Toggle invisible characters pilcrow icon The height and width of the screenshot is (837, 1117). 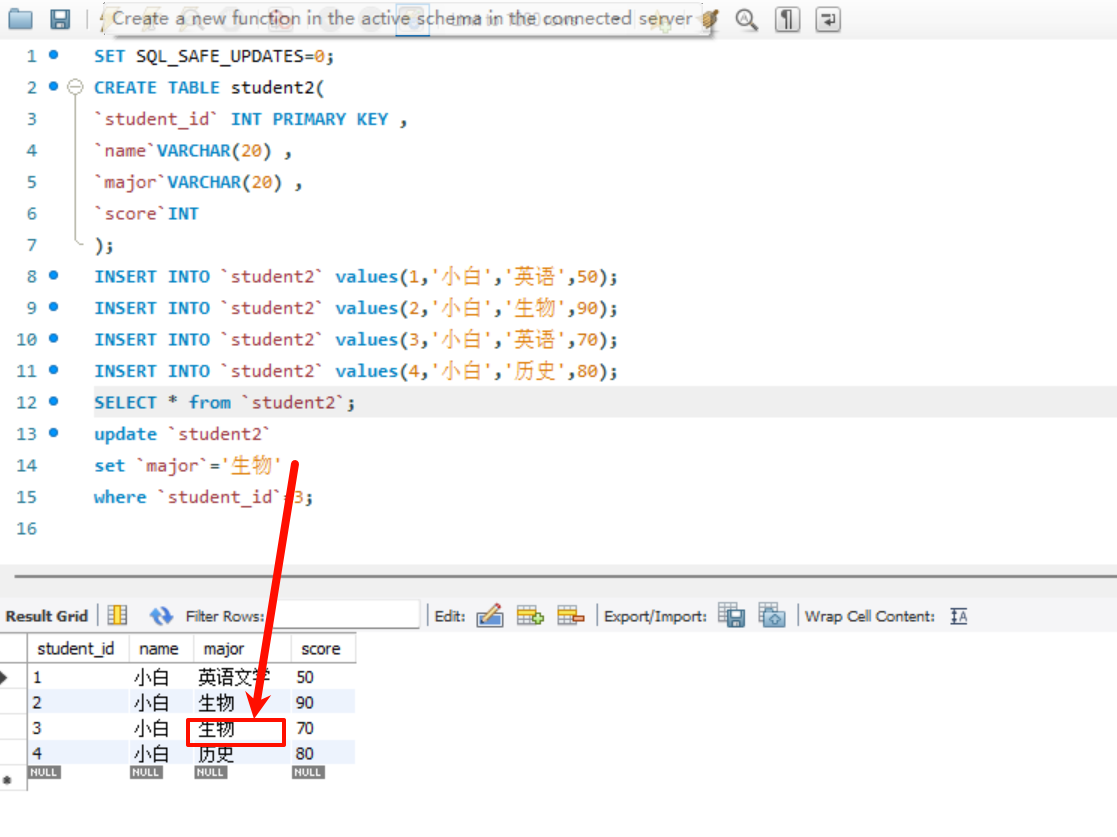click(787, 19)
